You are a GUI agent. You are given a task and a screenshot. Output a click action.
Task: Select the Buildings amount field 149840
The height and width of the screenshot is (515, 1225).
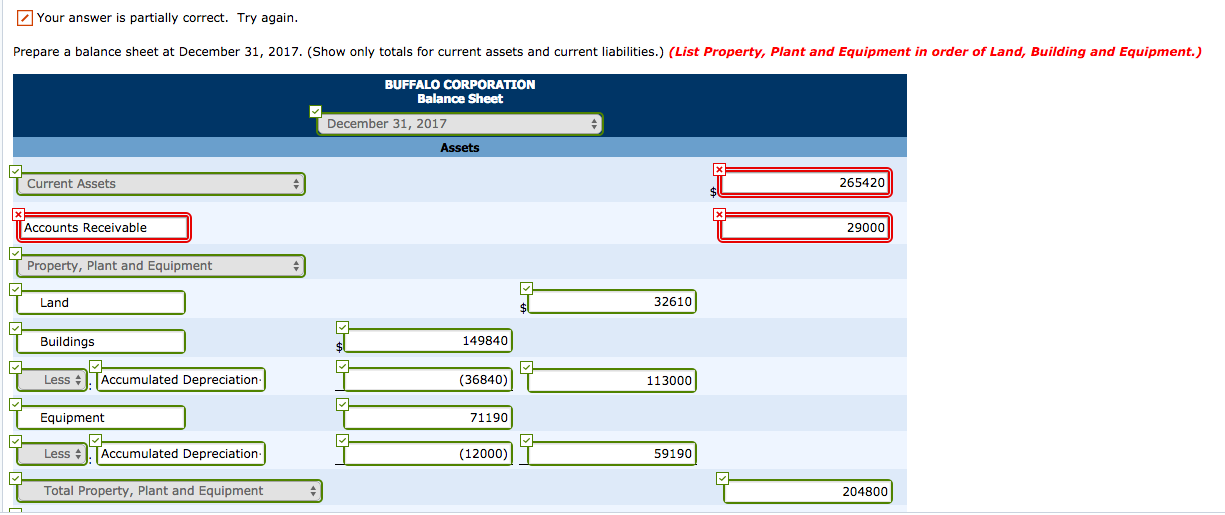point(428,341)
